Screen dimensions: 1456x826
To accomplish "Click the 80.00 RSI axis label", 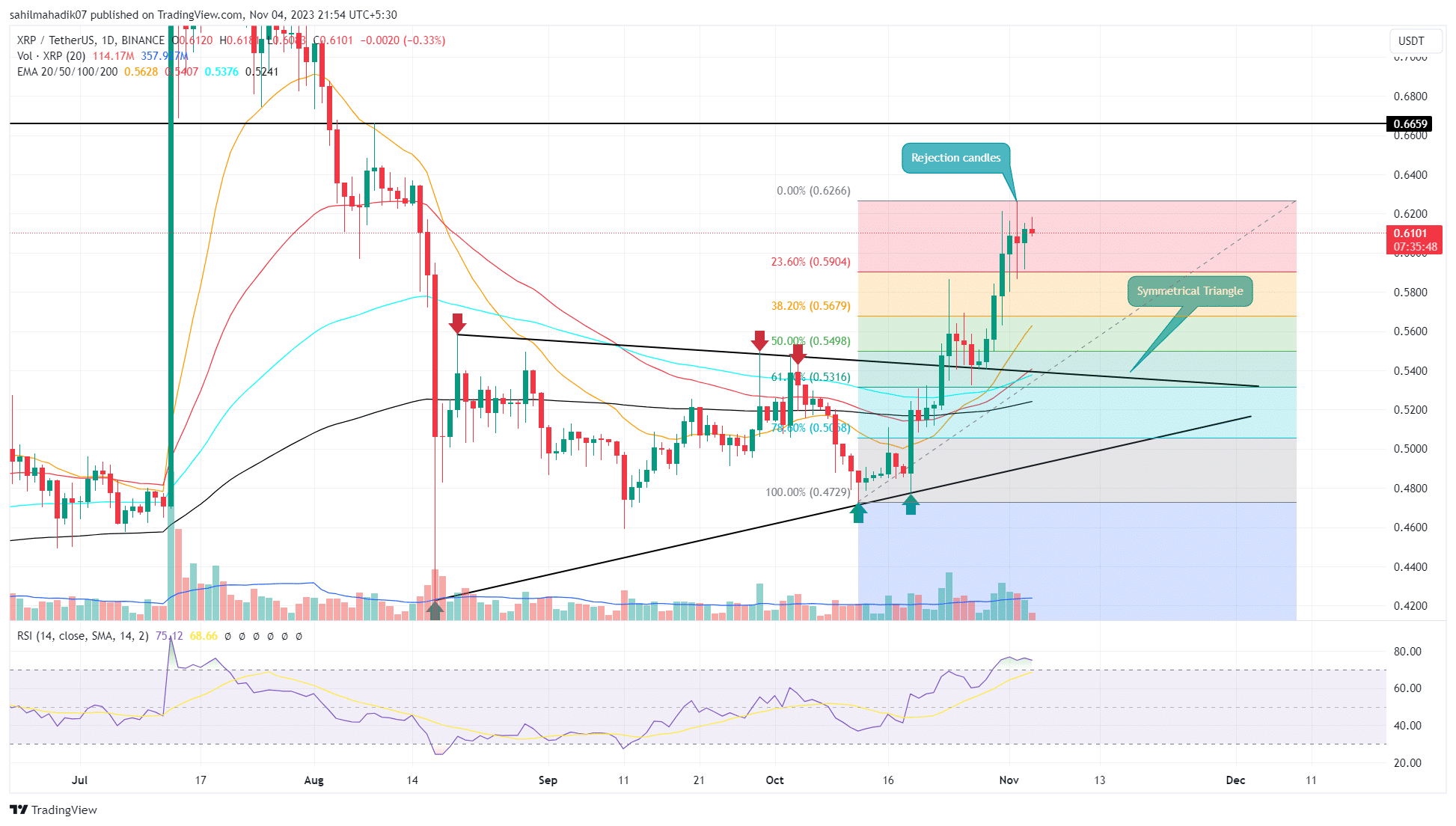I will pos(1407,652).
